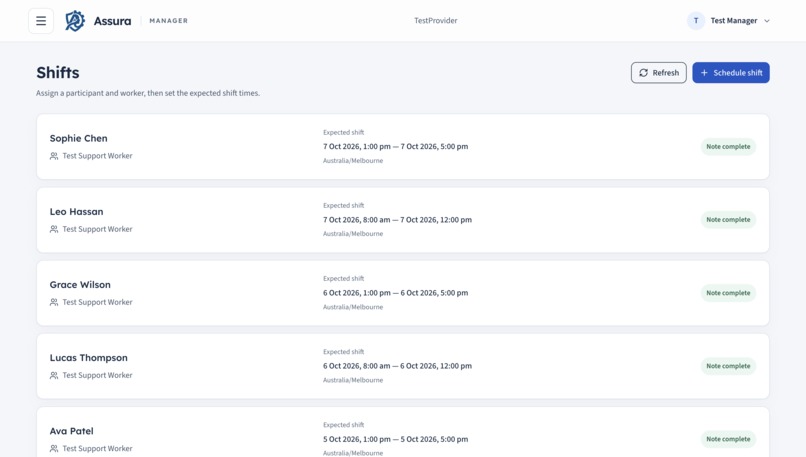Select shift time 6 Oct 8:00 am – 12:00 pm

click(397, 366)
